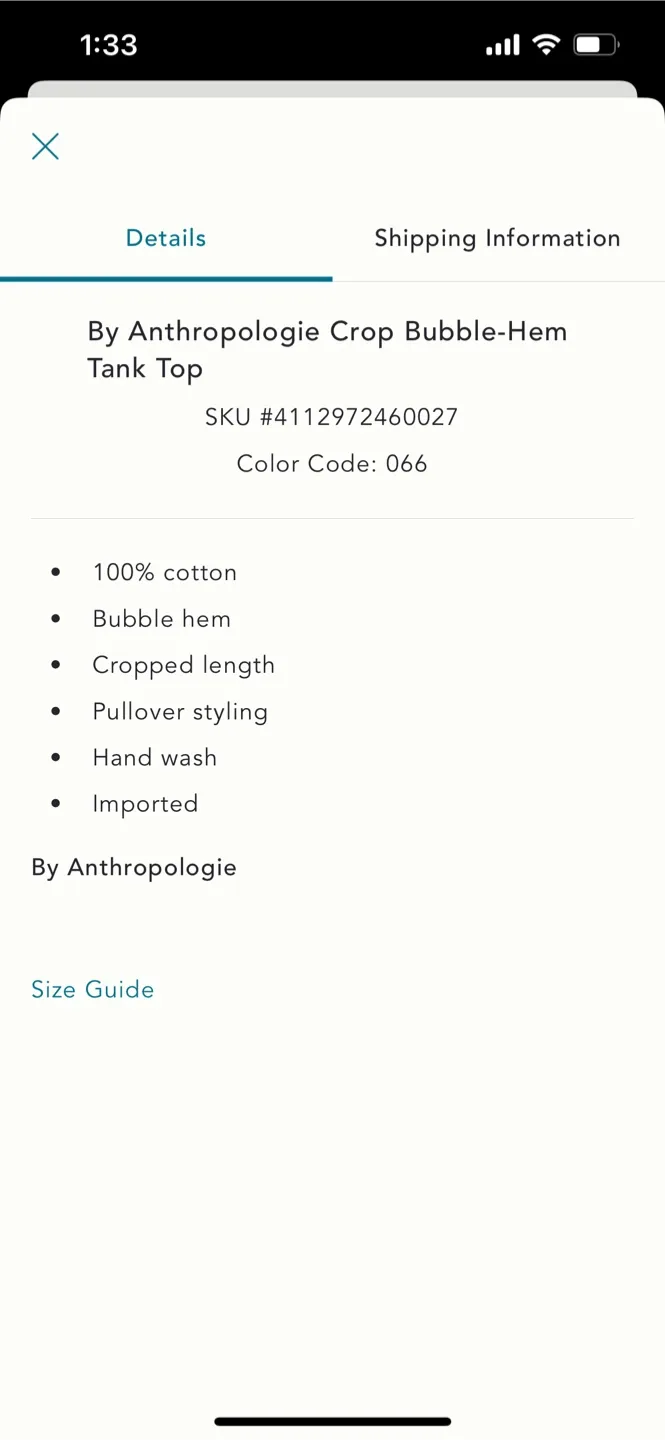Screen dimensions: 665x1440
Task: Select the SKU number text
Action: pos(332,417)
